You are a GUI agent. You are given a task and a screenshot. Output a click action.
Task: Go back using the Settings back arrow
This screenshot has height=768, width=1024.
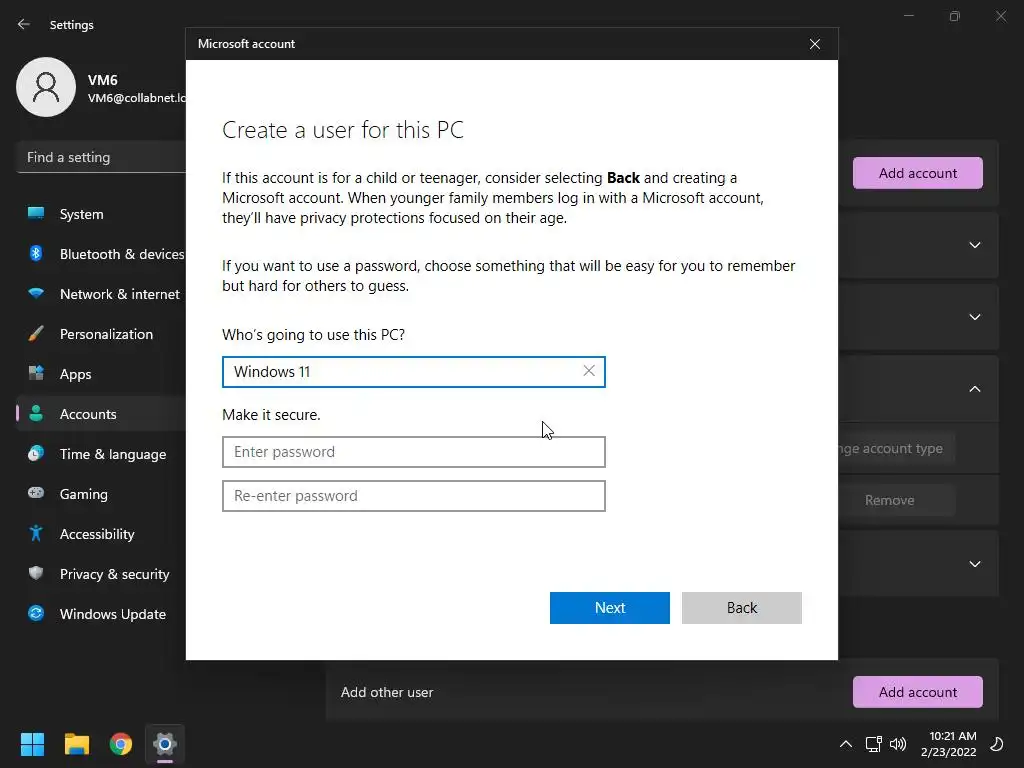[x=24, y=24]
